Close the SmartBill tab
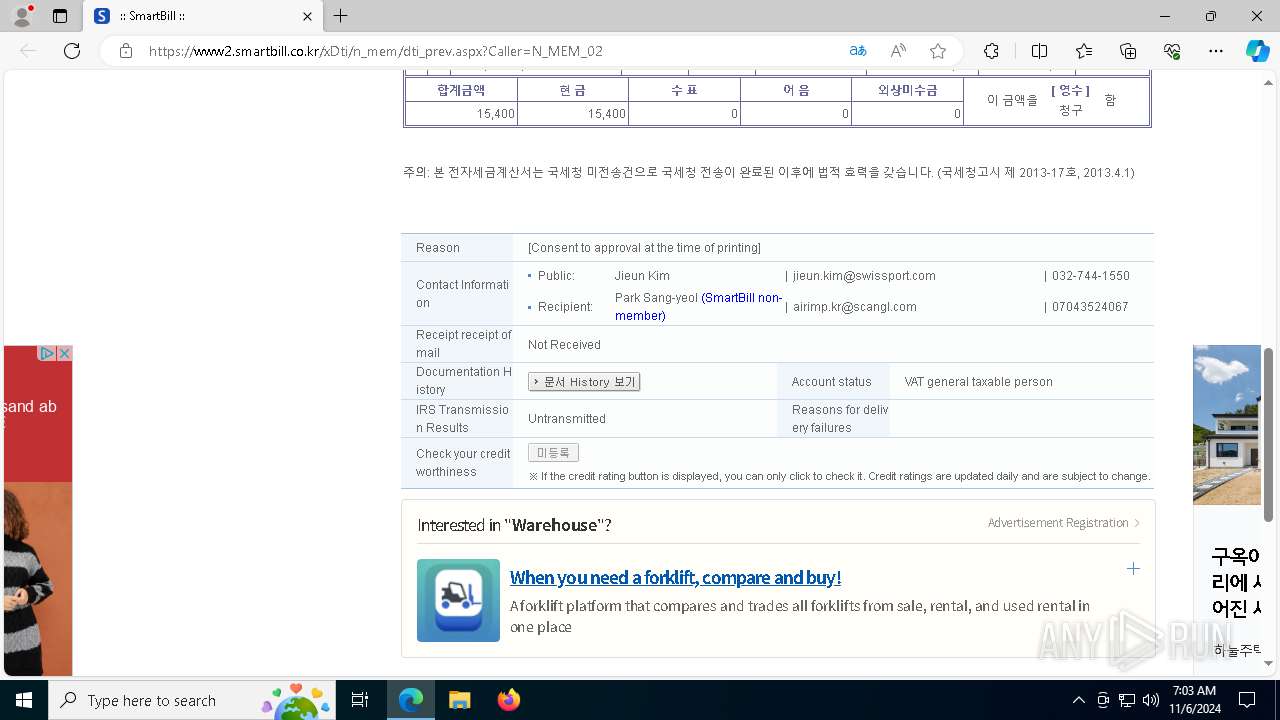Screen dimensions: 1280x720 pyautogui.click(x=307, y=16)
